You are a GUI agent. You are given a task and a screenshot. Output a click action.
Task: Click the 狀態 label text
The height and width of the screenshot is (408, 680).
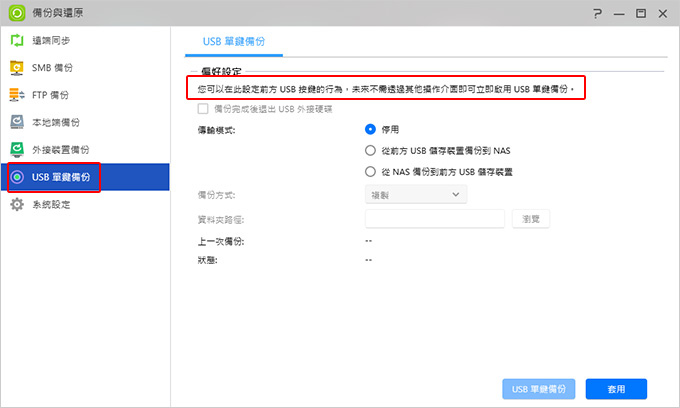(x=208, y=261)
